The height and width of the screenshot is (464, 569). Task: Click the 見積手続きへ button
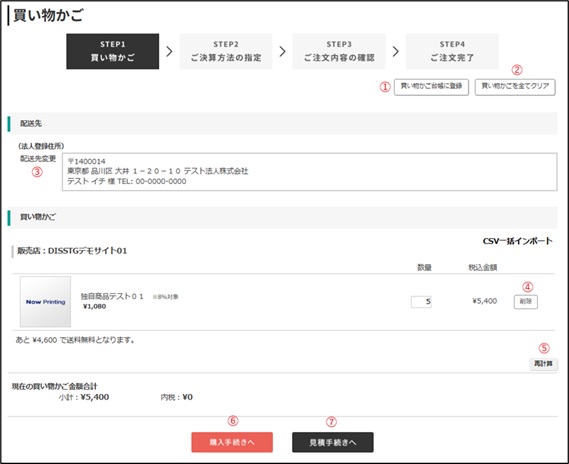pos(332,442)
